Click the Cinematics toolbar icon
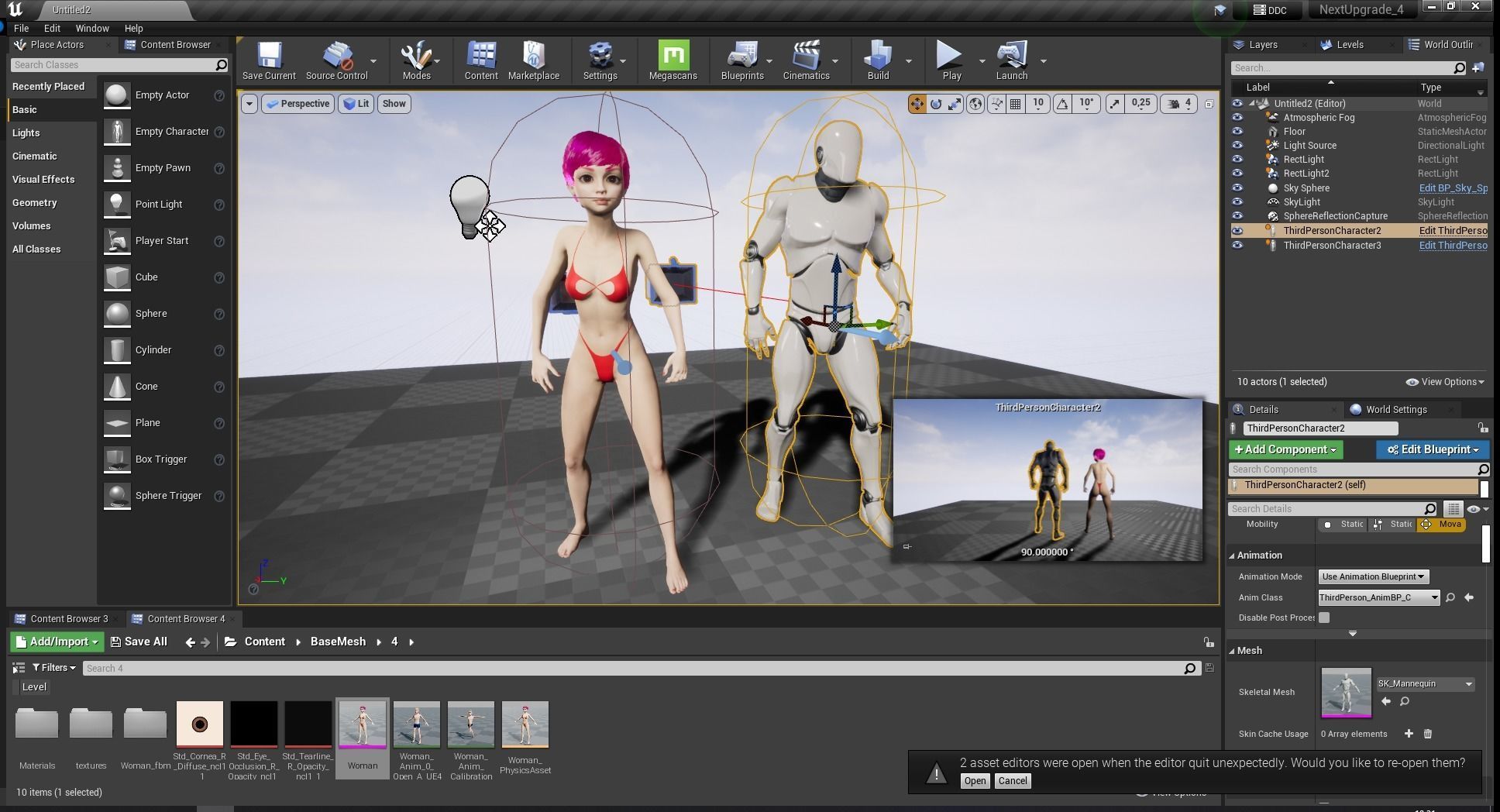Image resolution: width=1500 pixels, height=812 pixels. click(x=806, y=60)
